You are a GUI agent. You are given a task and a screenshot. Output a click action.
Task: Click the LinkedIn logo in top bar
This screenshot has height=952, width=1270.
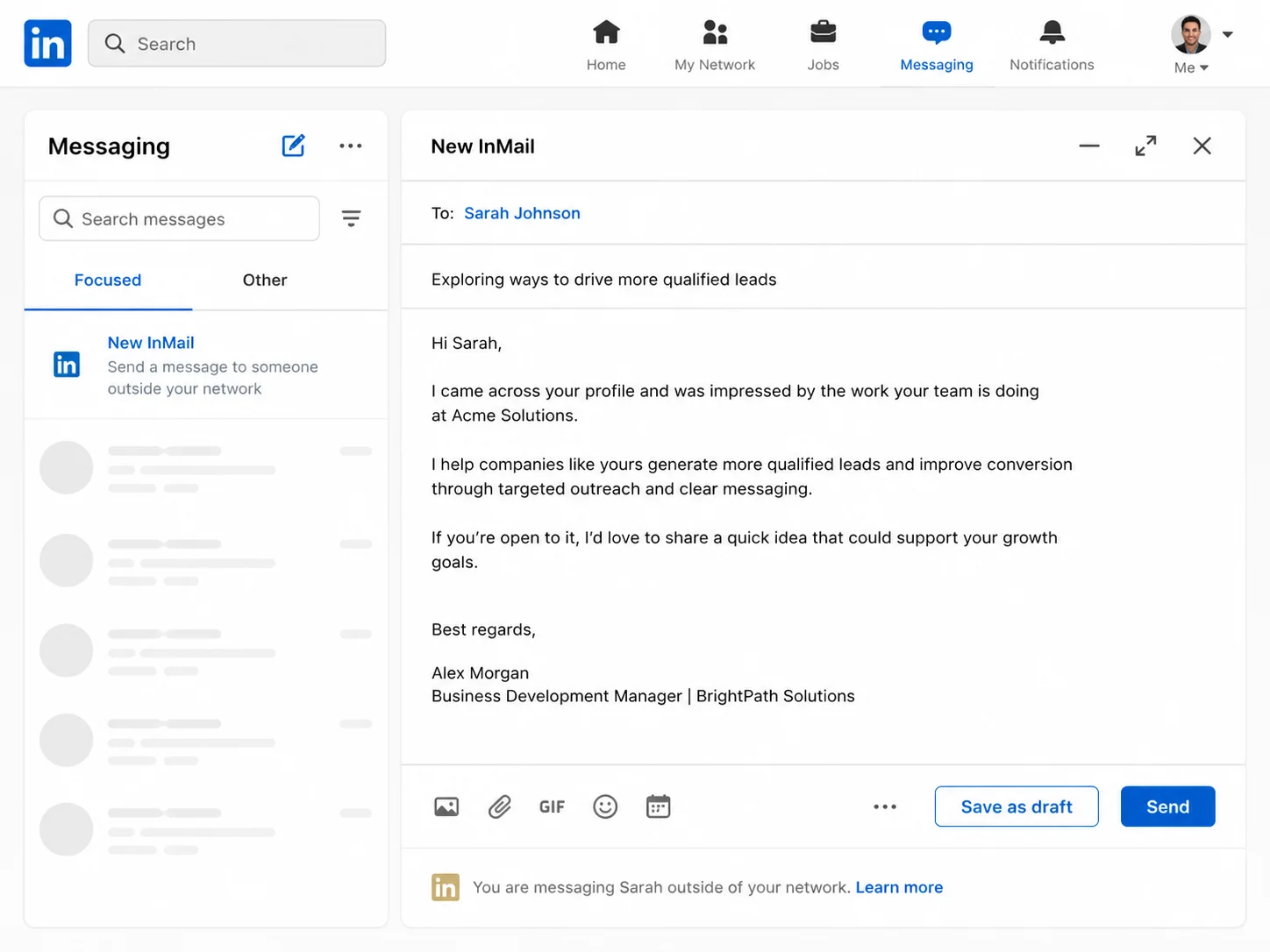(47, 43)
